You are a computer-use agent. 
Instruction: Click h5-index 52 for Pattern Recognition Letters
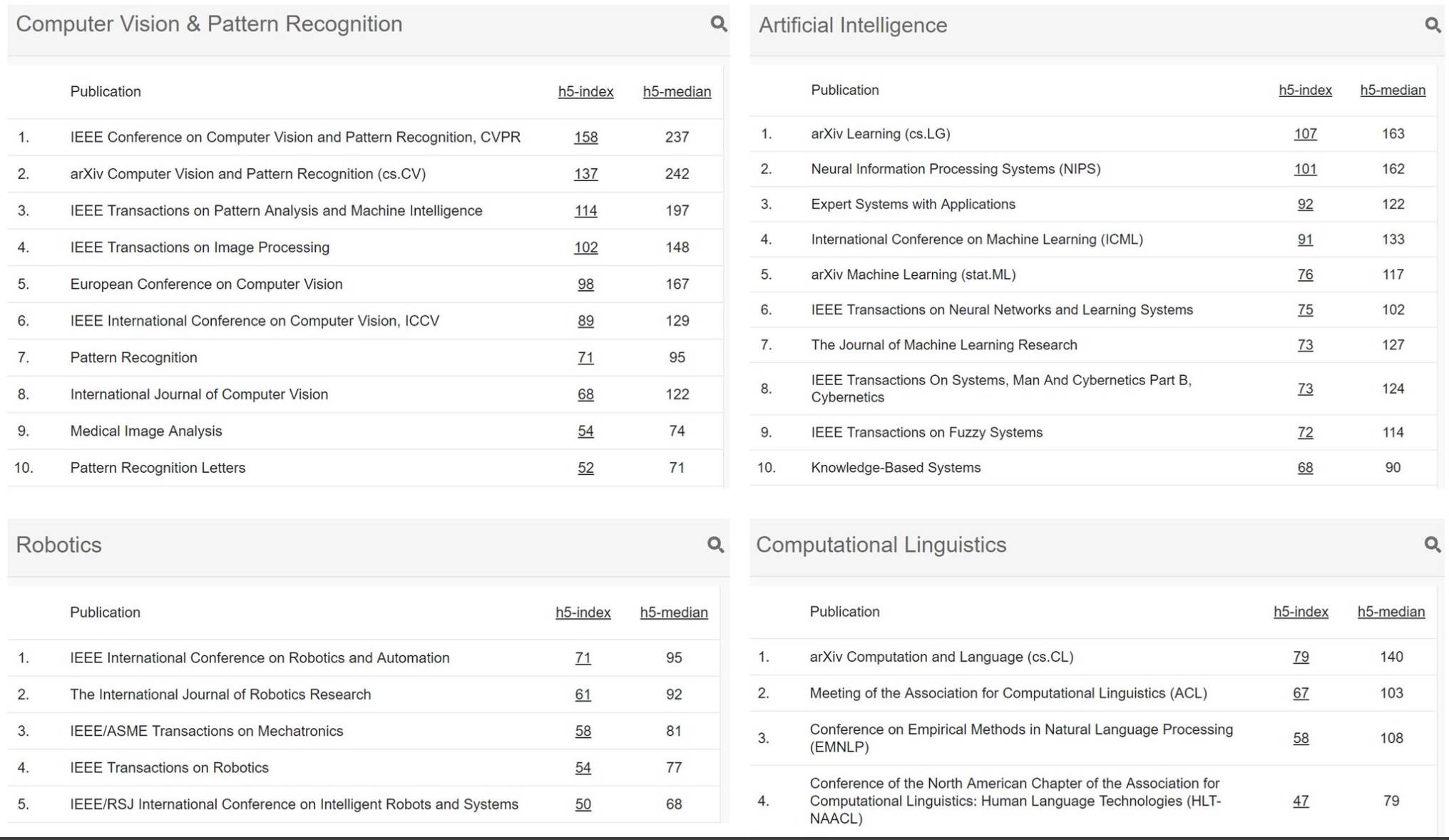pos(585,468)
